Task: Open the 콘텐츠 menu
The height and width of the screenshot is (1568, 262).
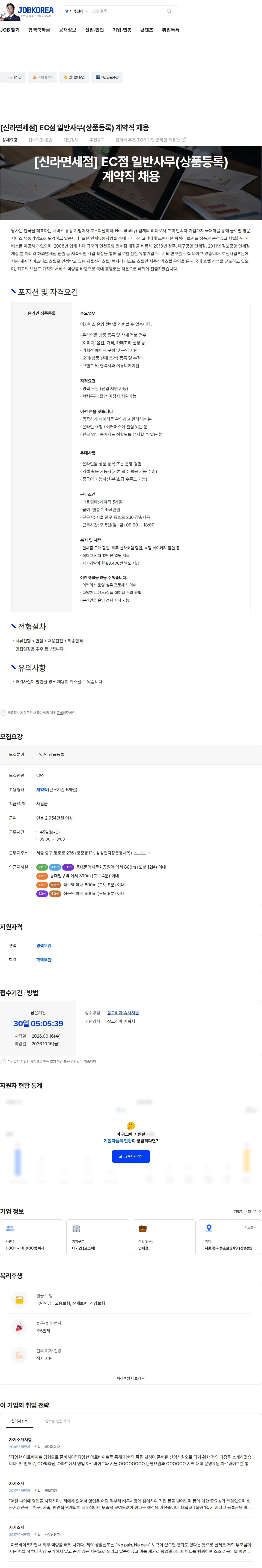Action: (x=147, y=30)
